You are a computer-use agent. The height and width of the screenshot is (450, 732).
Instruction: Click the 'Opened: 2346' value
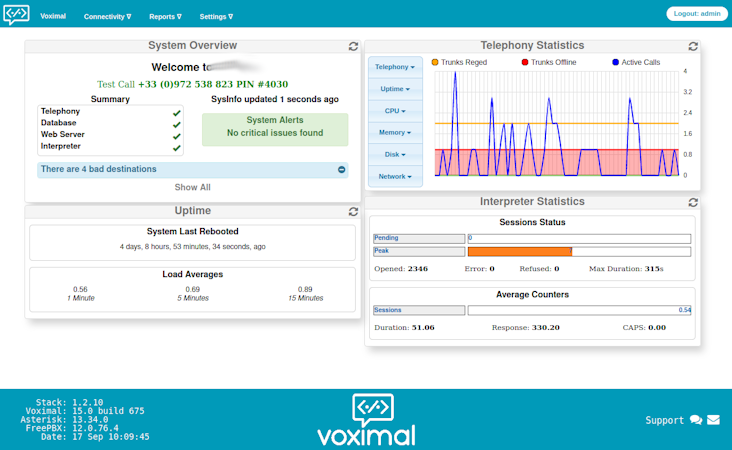coord(401,269)
